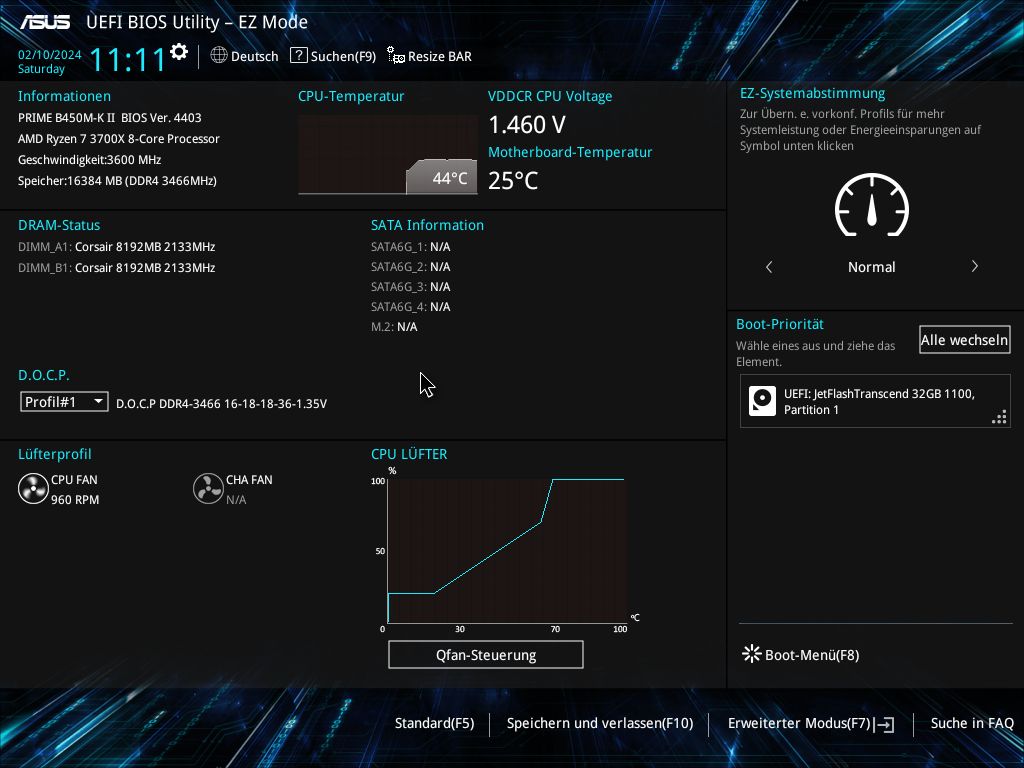Image resolution: width=1024 pixels, height=768 pixels.
Task: Switch to Erweiterter Modus(F7)
Action: pos(799,724)
